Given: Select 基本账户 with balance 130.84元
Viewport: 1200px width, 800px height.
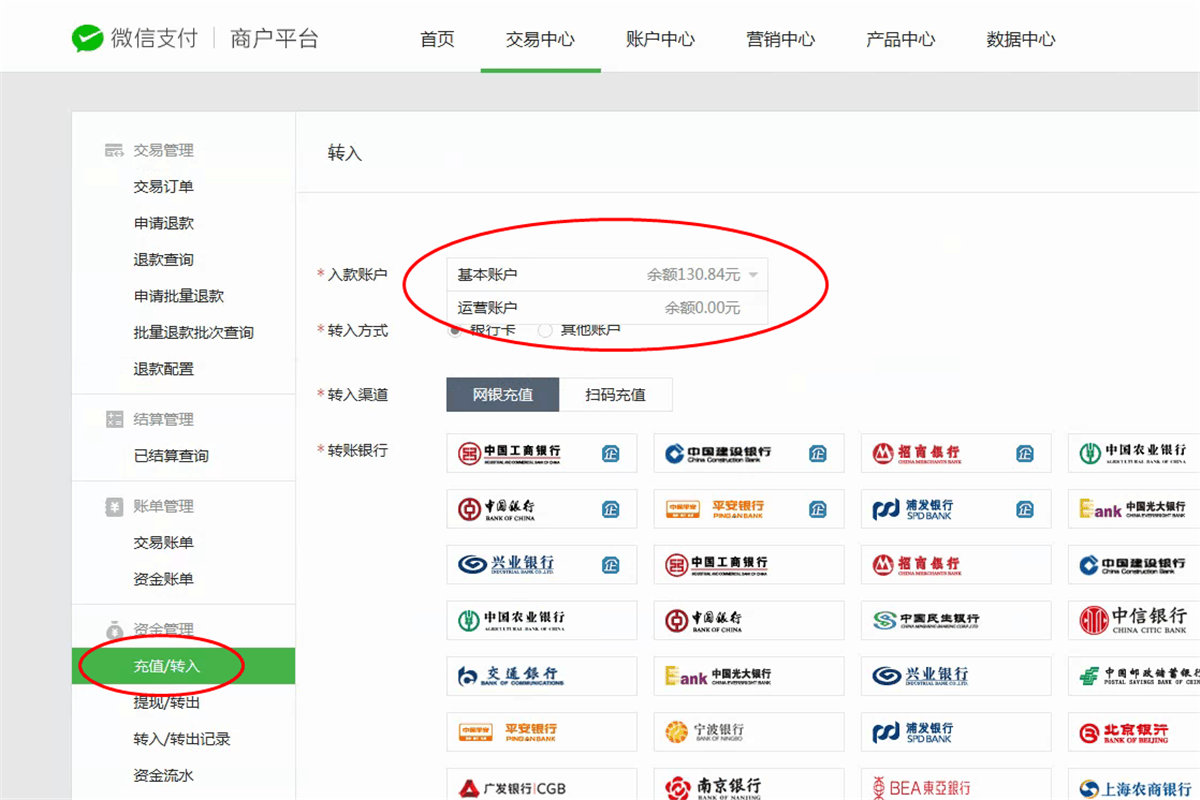Looking at the screenshot, I should (x=600, y=275).
